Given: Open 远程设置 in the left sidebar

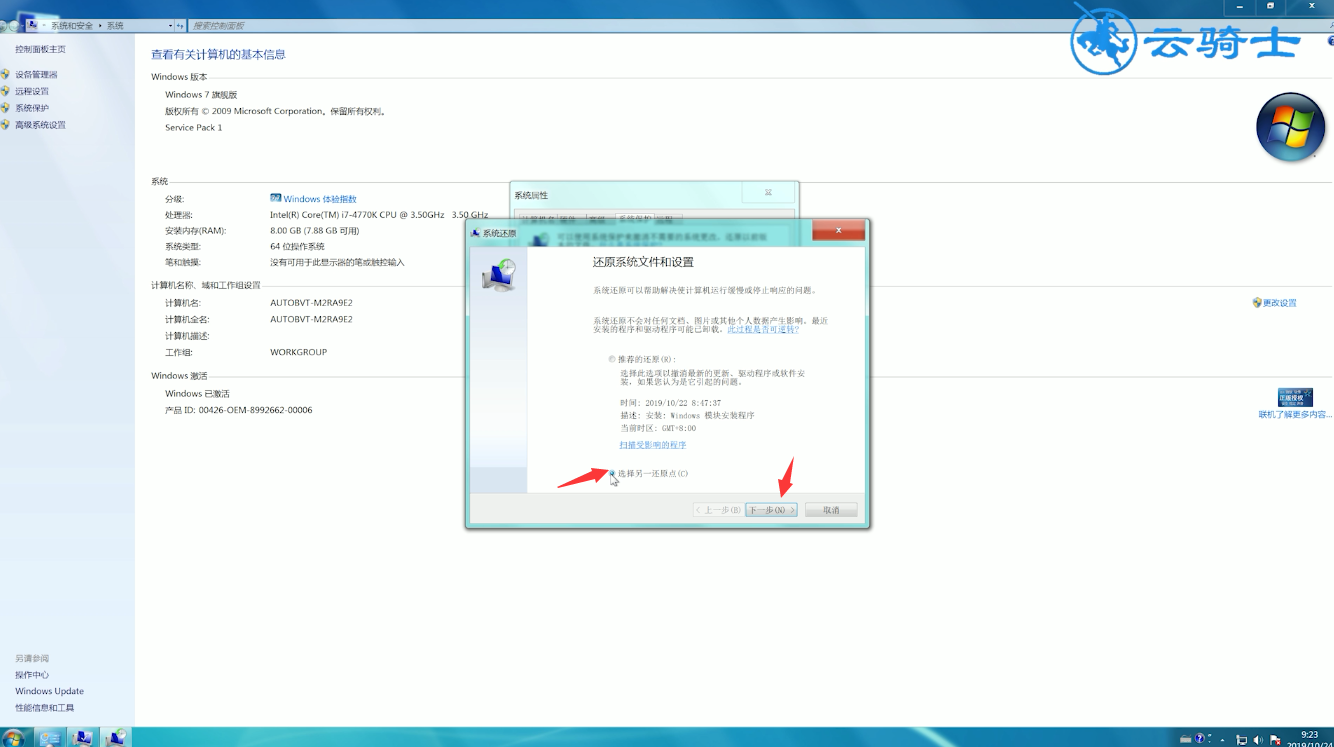Looking at the screenshot, I should 32,92.
